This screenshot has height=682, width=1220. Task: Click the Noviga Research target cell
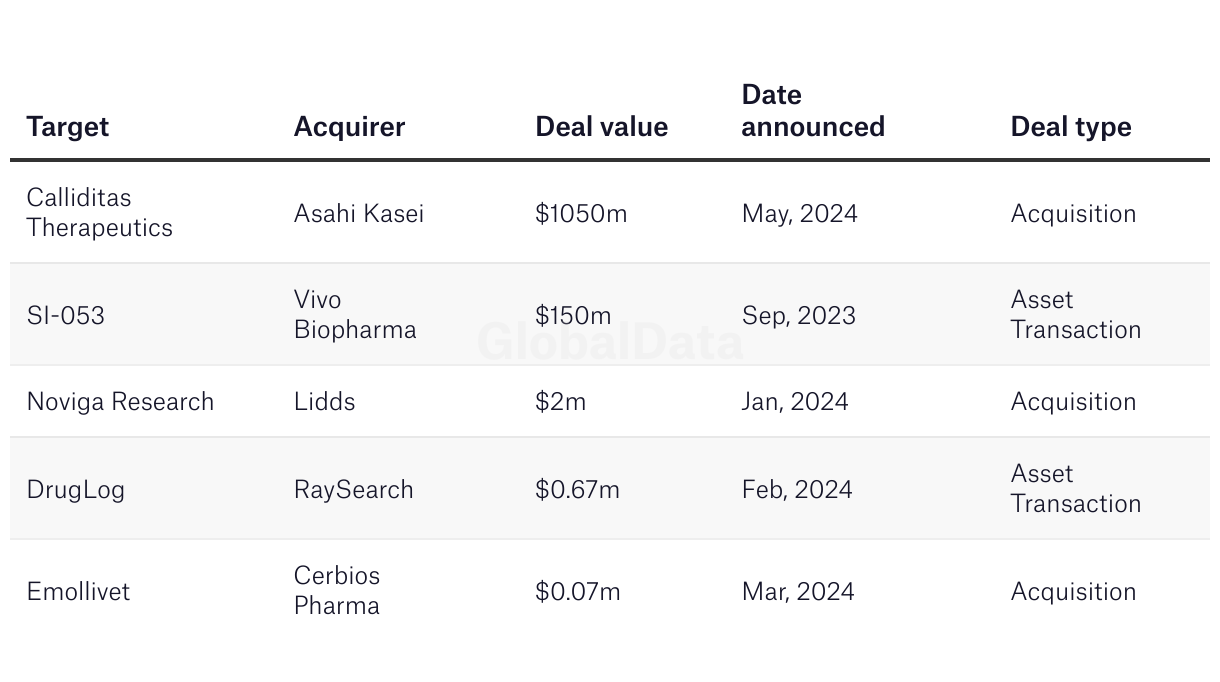pyautogui.click(x=120, y=402)
